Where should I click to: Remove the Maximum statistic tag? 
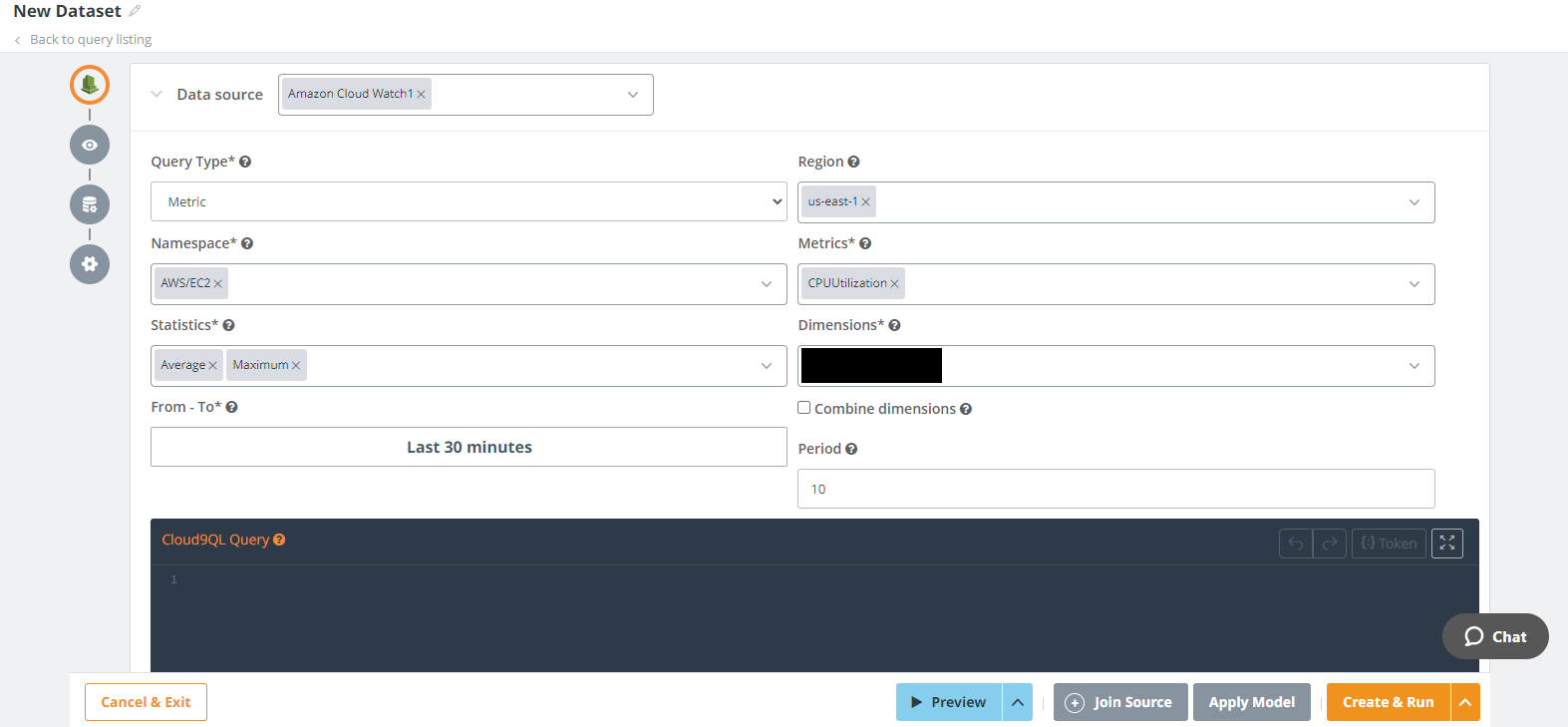296,366
